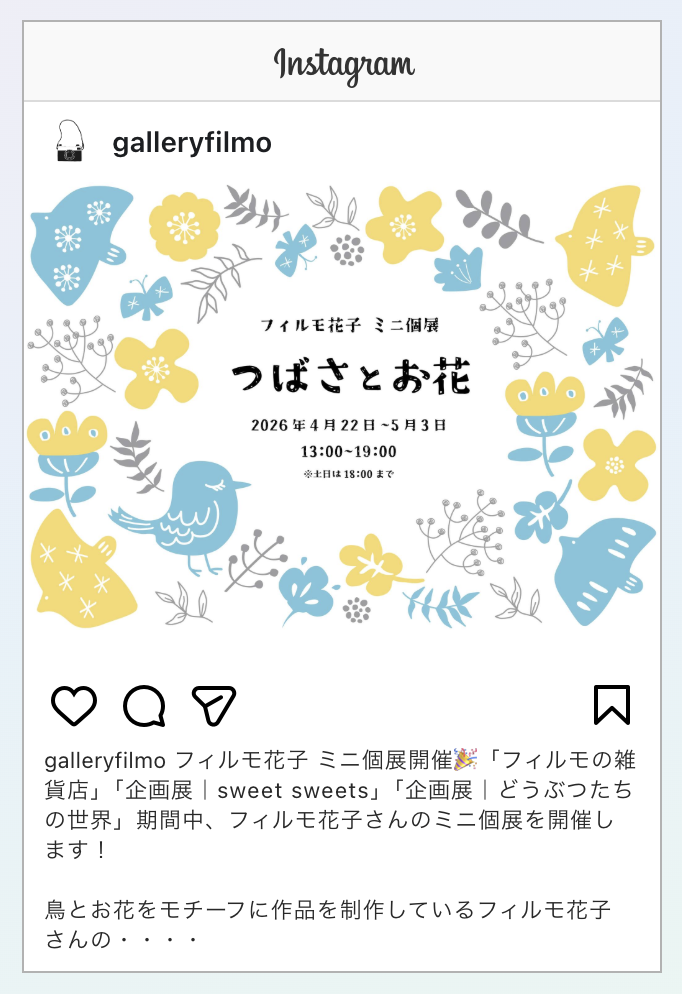Open the galleryfilmo username beside the avatar
682x994 pixels.
point(192,143)
